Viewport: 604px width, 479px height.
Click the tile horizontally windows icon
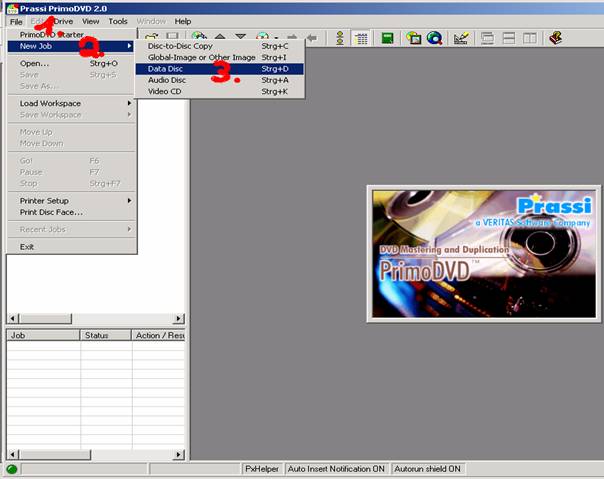click(508, 38)
